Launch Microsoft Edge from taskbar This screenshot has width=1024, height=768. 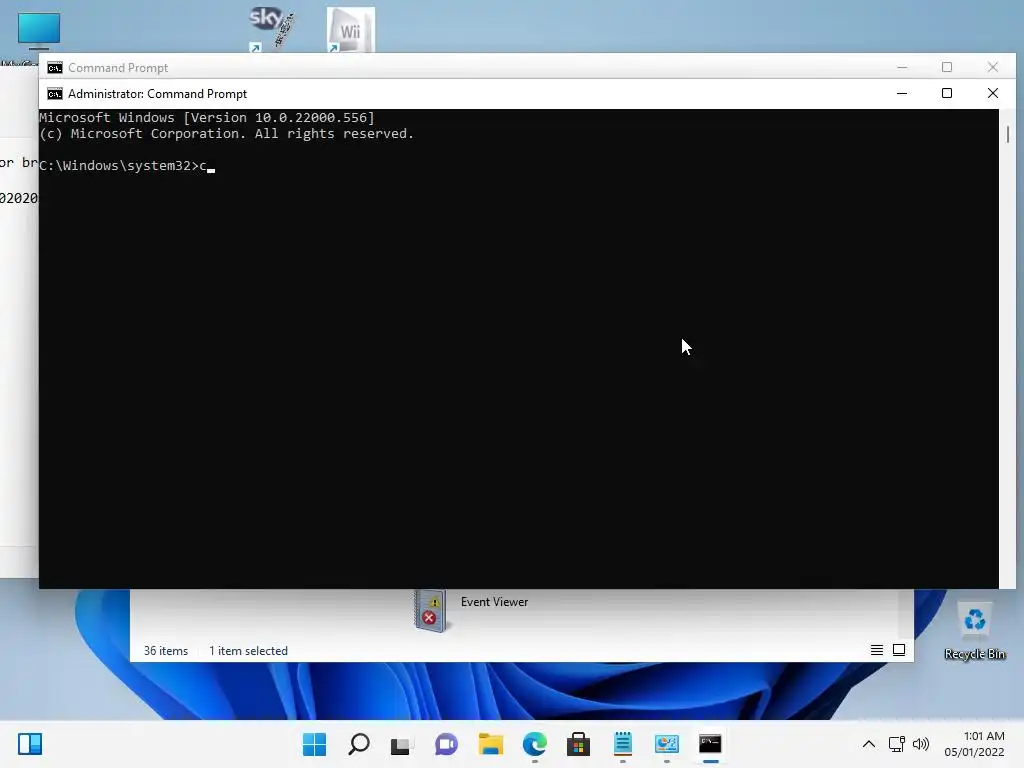(535, 744)
